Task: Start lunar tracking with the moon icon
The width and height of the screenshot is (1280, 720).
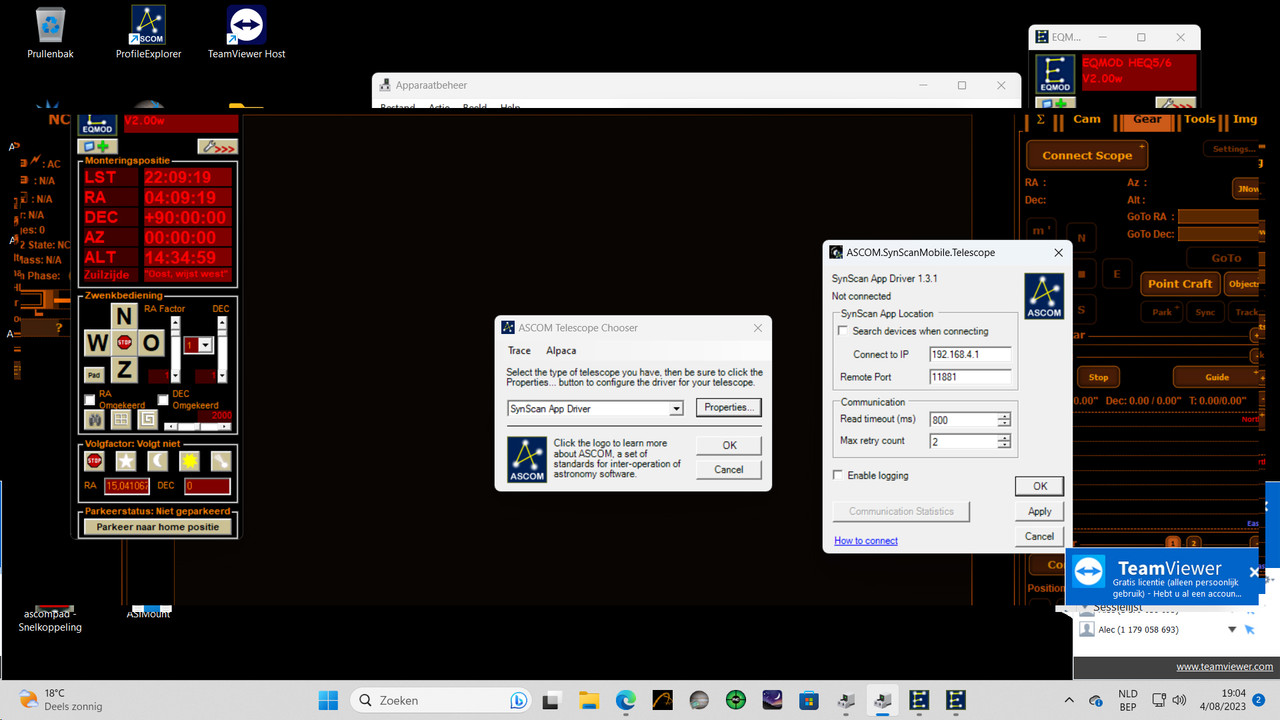Action: tap(158, 461)
